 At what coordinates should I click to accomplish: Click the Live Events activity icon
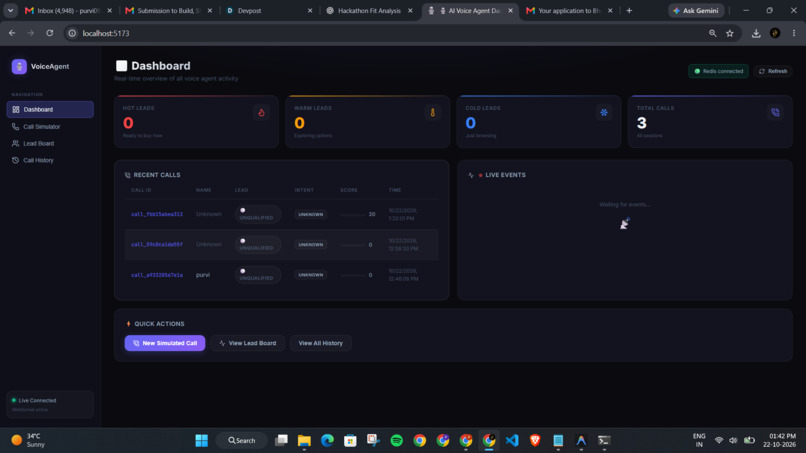click(471, 175)
